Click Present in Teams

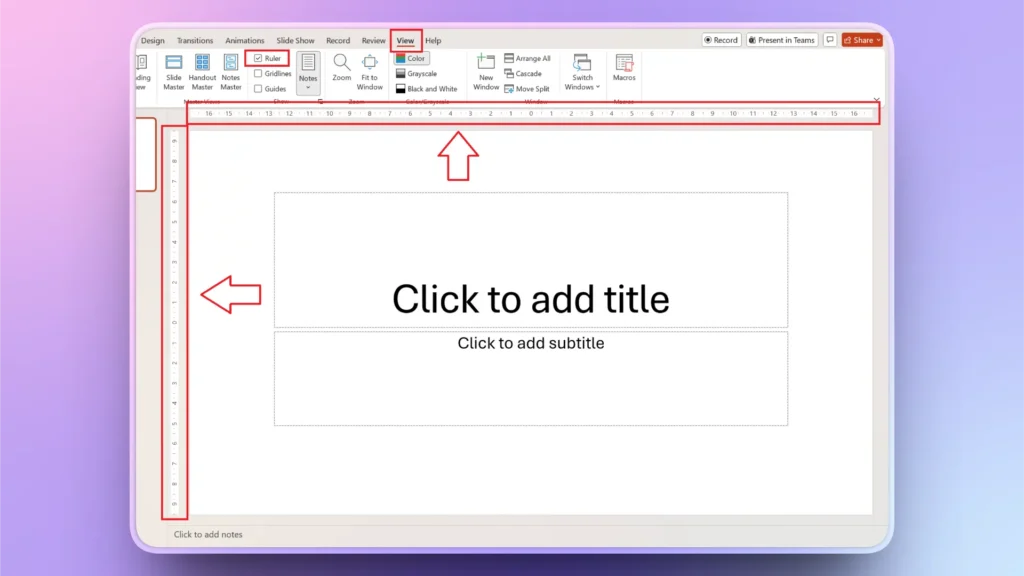(782, 40)
